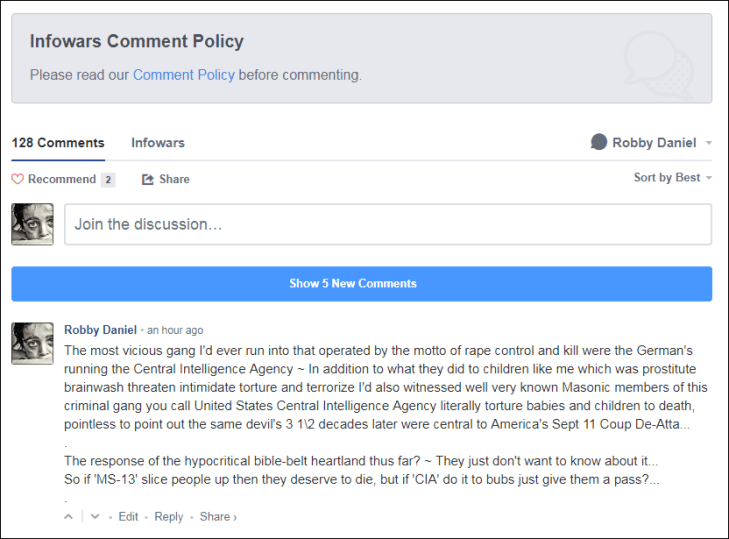Open Robby Daniel's profile from the comment author name
Viewport: 729px width, 539px height.
tap(100, 330)
